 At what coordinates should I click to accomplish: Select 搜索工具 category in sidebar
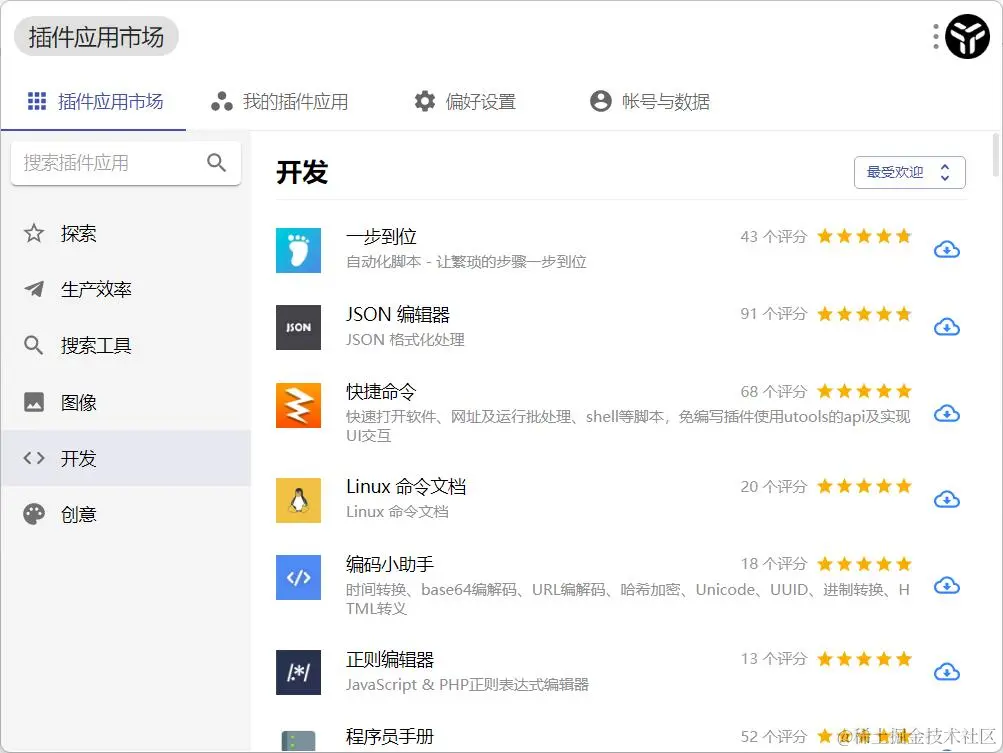click(126, 345)
